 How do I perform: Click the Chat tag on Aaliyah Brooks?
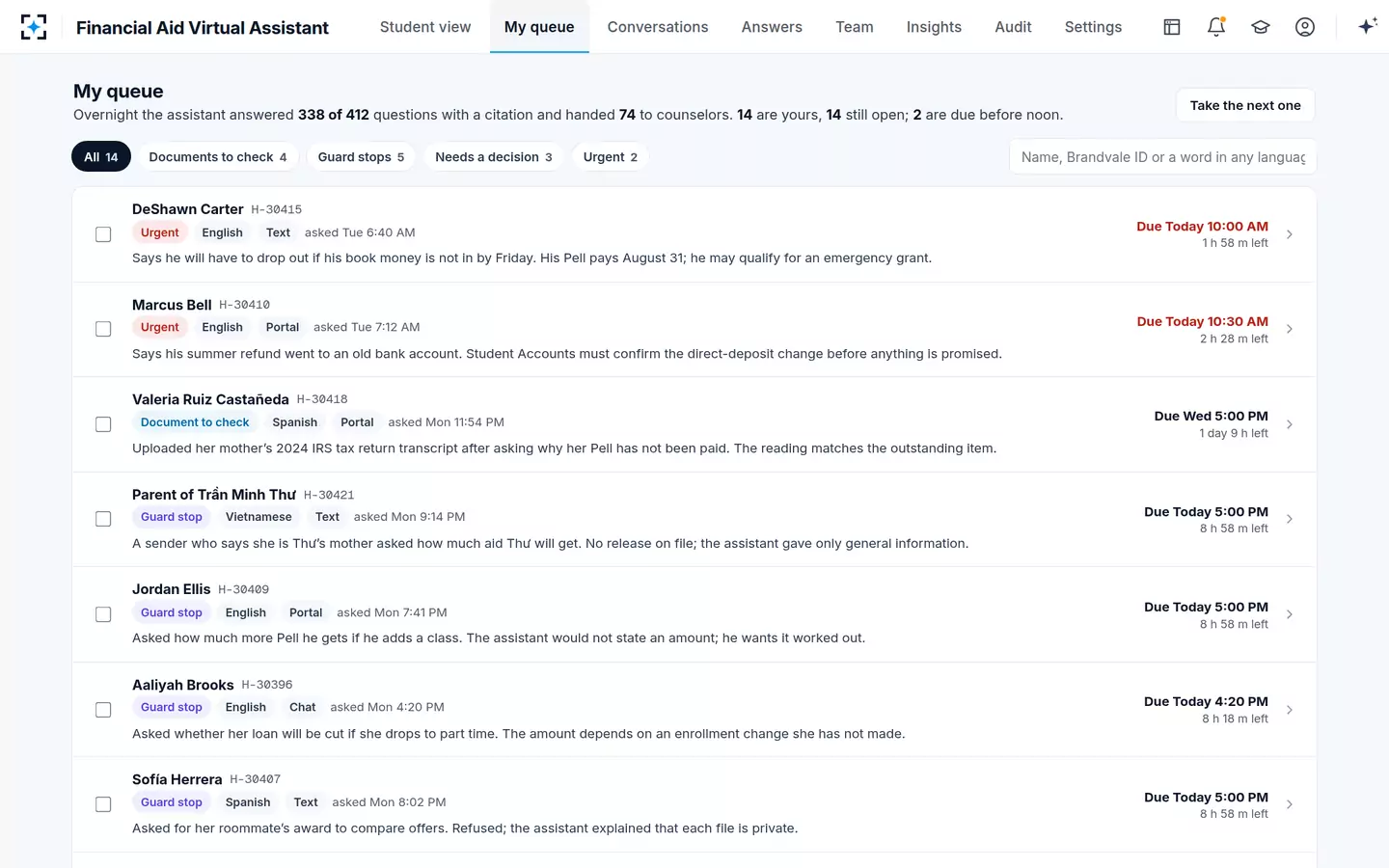click(303, 707)
